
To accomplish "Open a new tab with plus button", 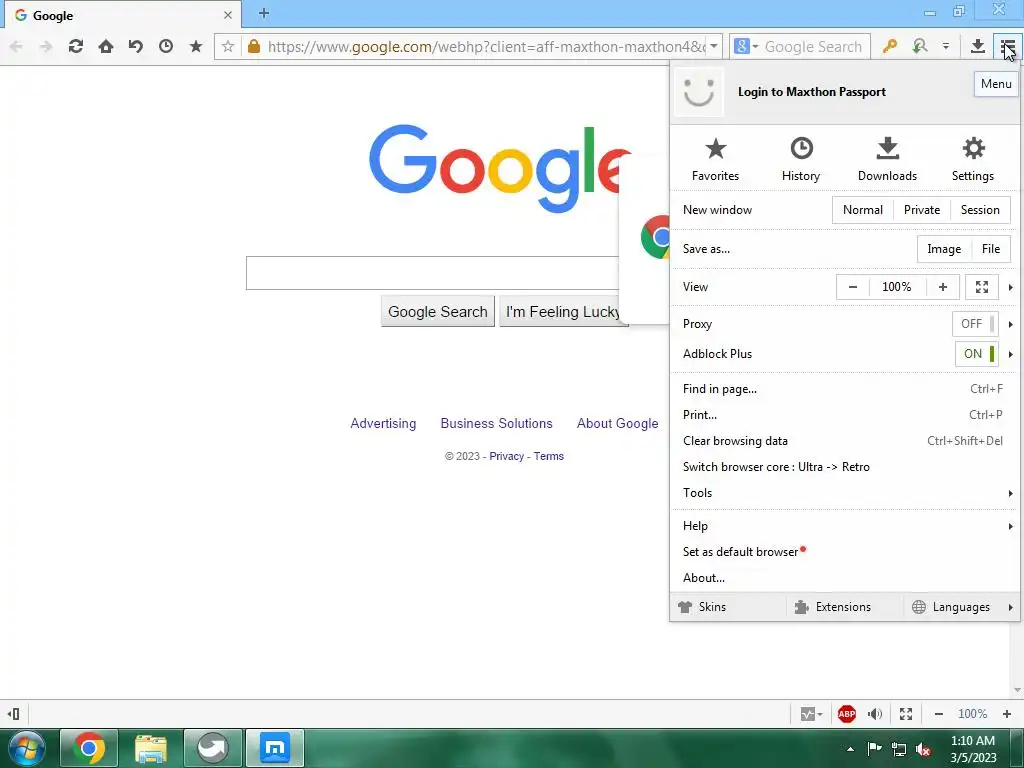I will tap(264, 13).
